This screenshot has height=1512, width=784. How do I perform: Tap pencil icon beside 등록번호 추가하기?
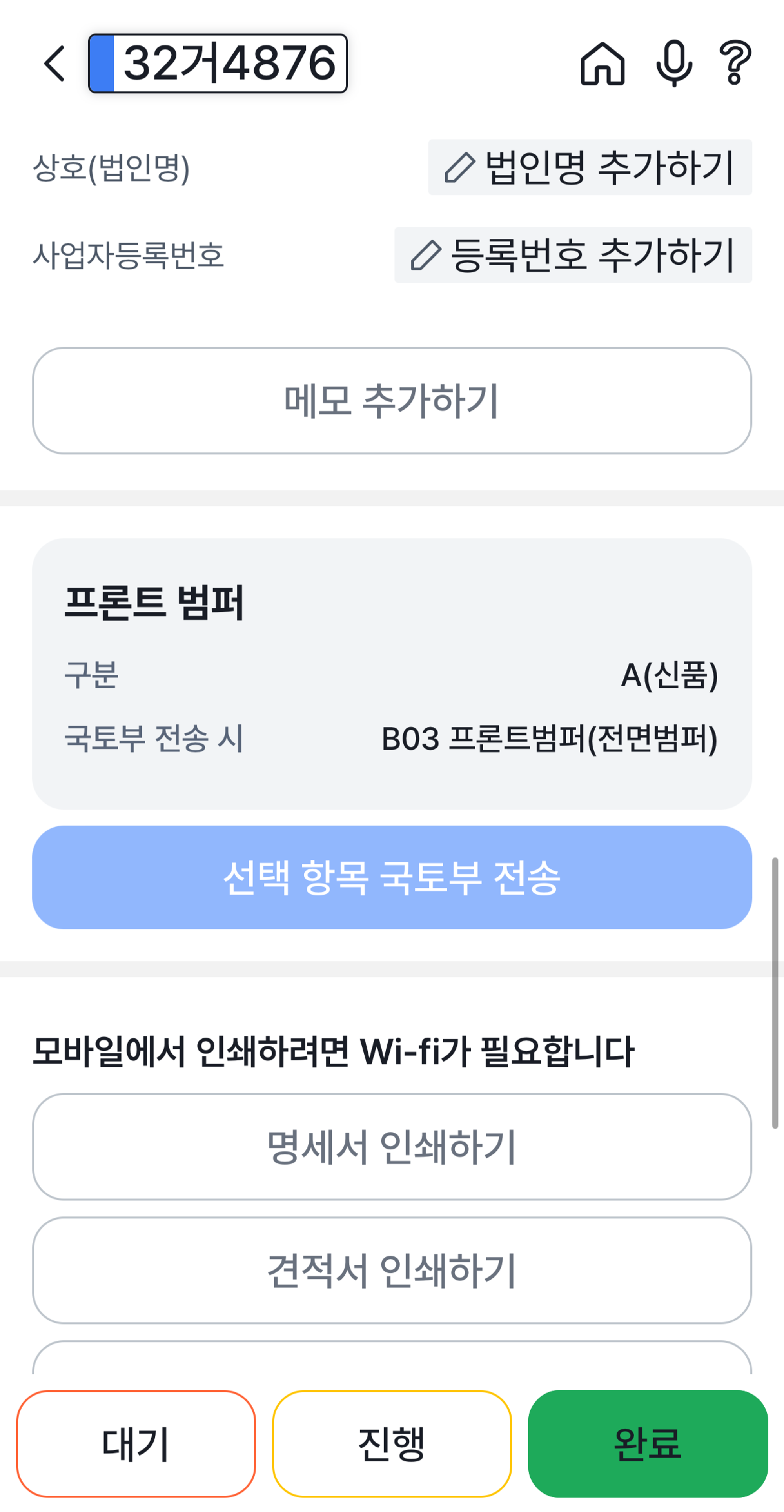point(425,255)
